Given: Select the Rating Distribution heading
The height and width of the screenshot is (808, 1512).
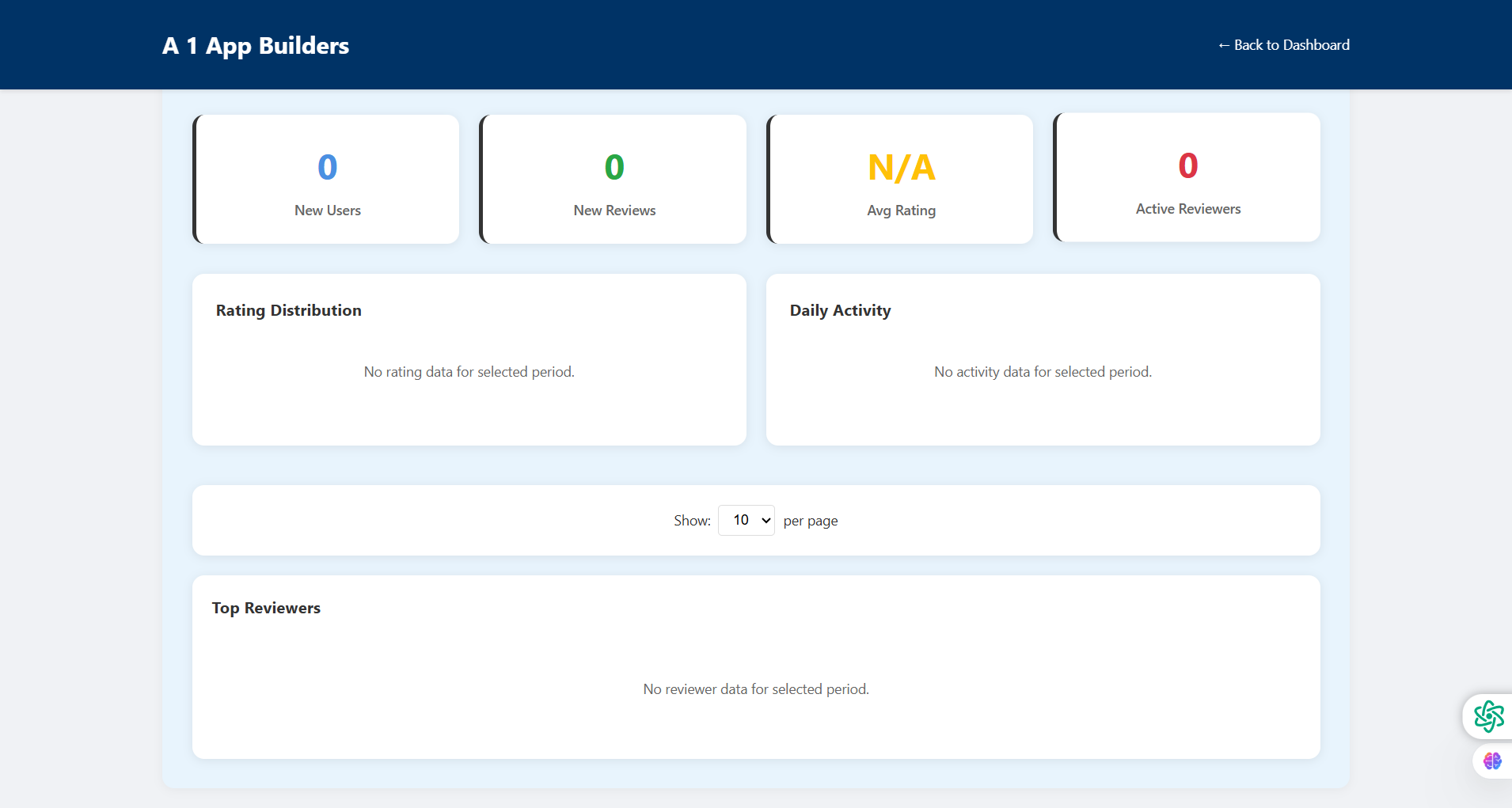Looking at the screenshot, I should pos(288,310).
